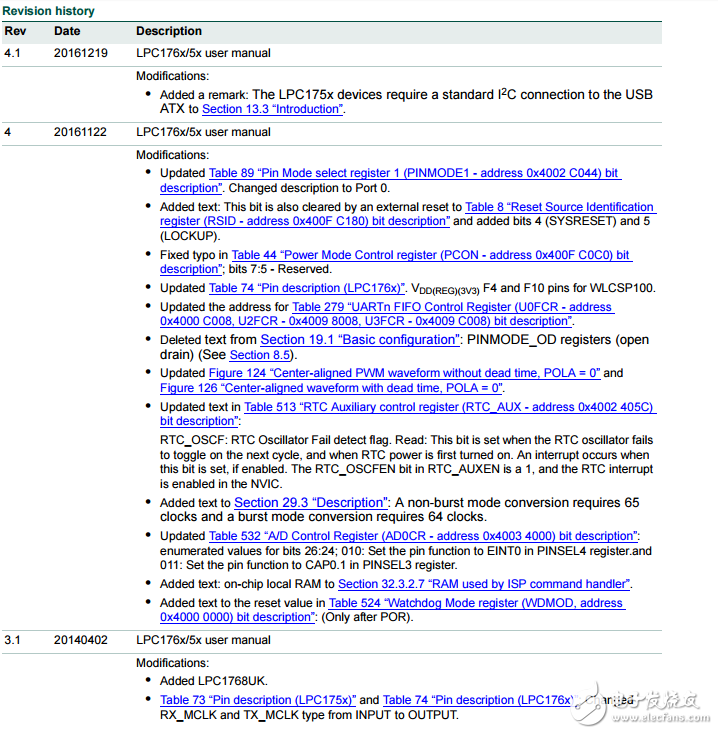
Task: Jump to Section 32.3.2.7 RAM used by ISP
Action: click(484, 584)
